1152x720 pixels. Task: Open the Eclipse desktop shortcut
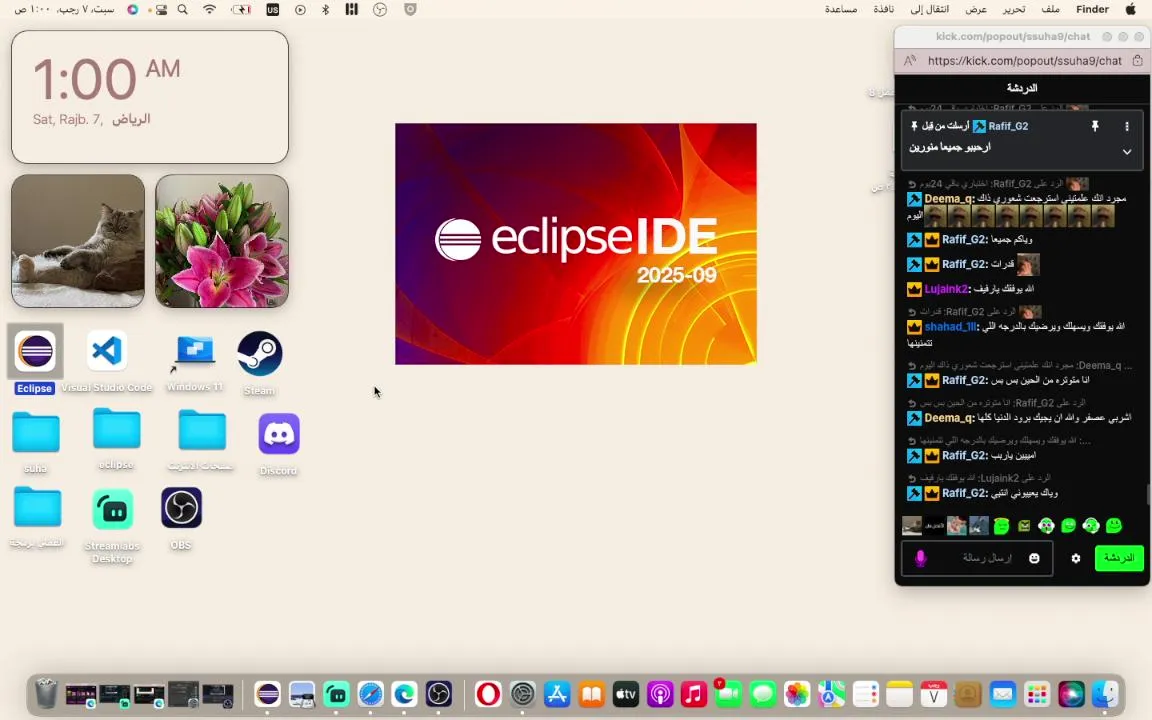click(x=35, y=351)
